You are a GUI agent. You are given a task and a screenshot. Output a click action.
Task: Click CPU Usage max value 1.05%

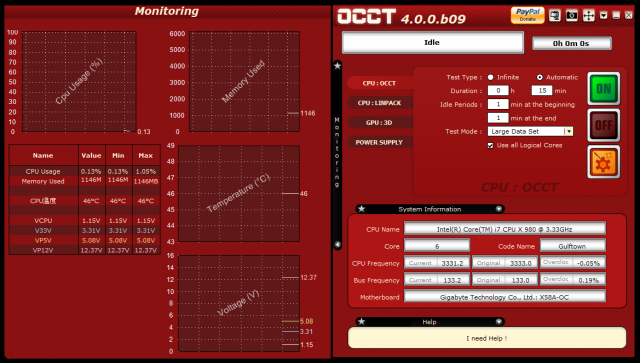tap(146, 171)
